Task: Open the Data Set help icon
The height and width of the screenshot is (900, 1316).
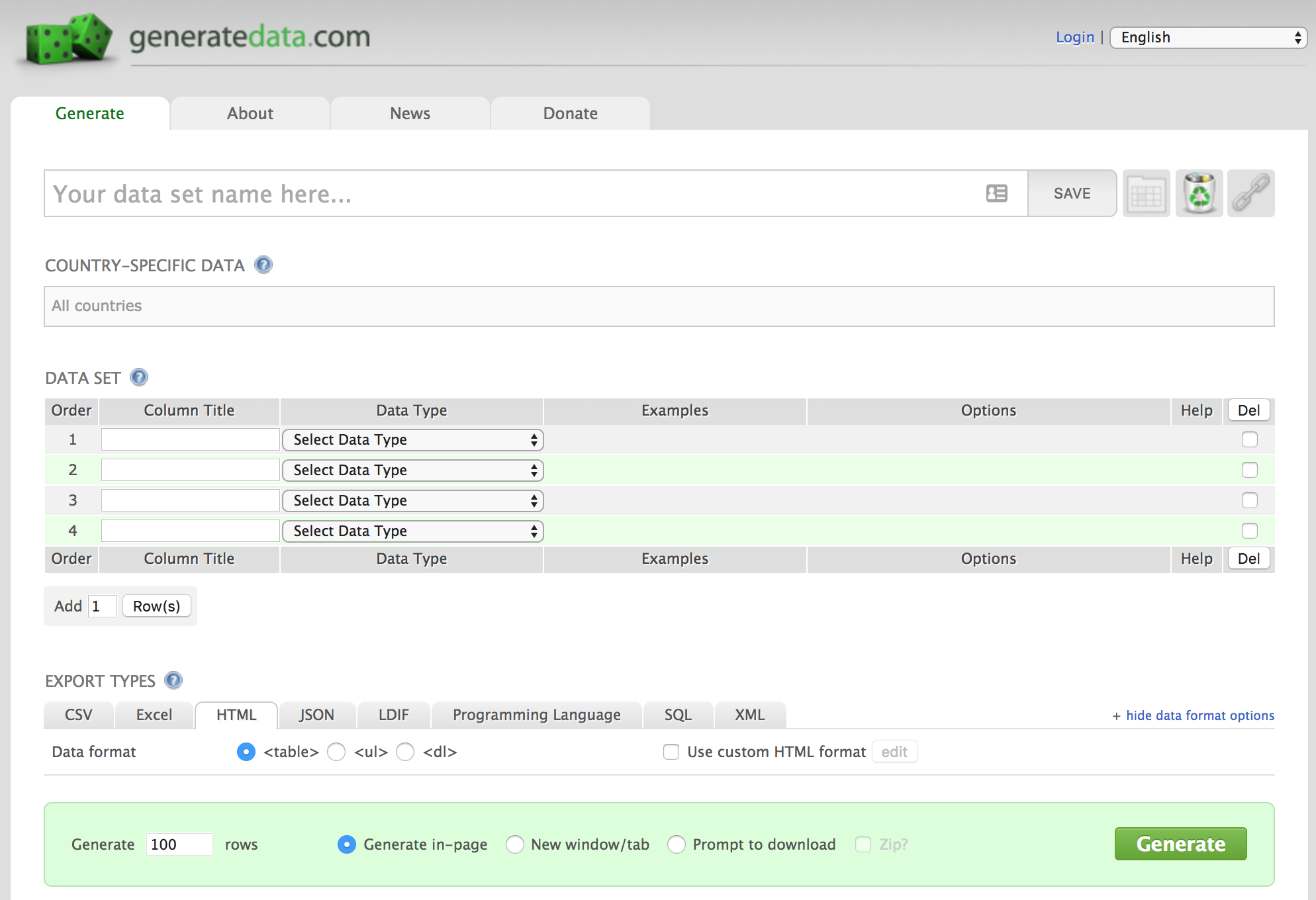Action: point(139,377)
